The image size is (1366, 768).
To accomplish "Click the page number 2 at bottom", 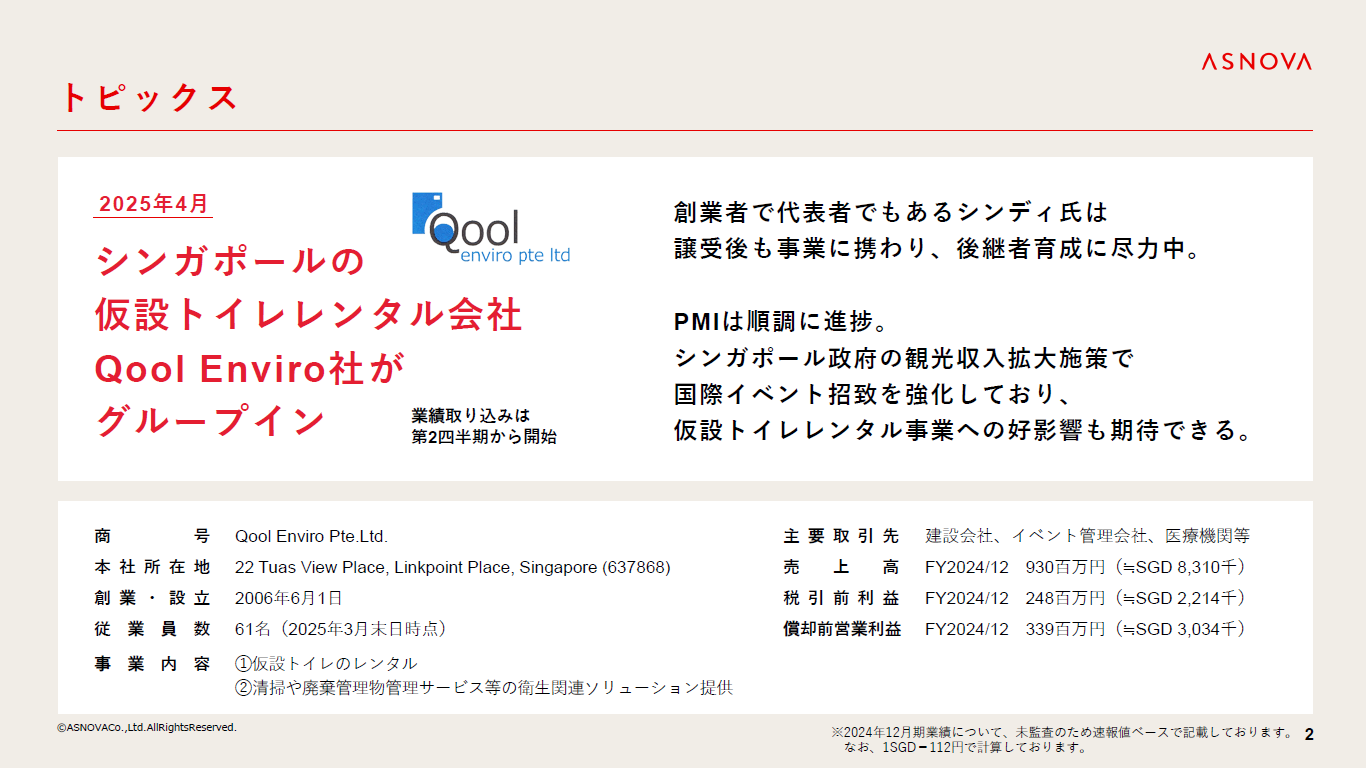I will [1309, 735].
